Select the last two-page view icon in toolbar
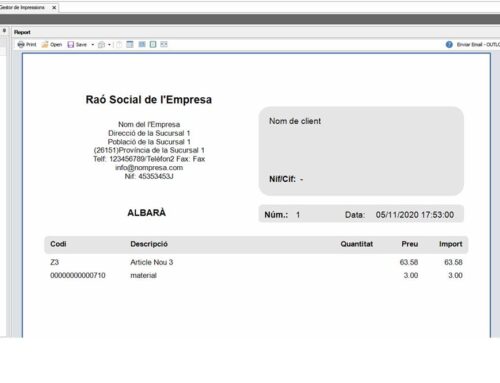The image size is (500, 383). point(164,44)
